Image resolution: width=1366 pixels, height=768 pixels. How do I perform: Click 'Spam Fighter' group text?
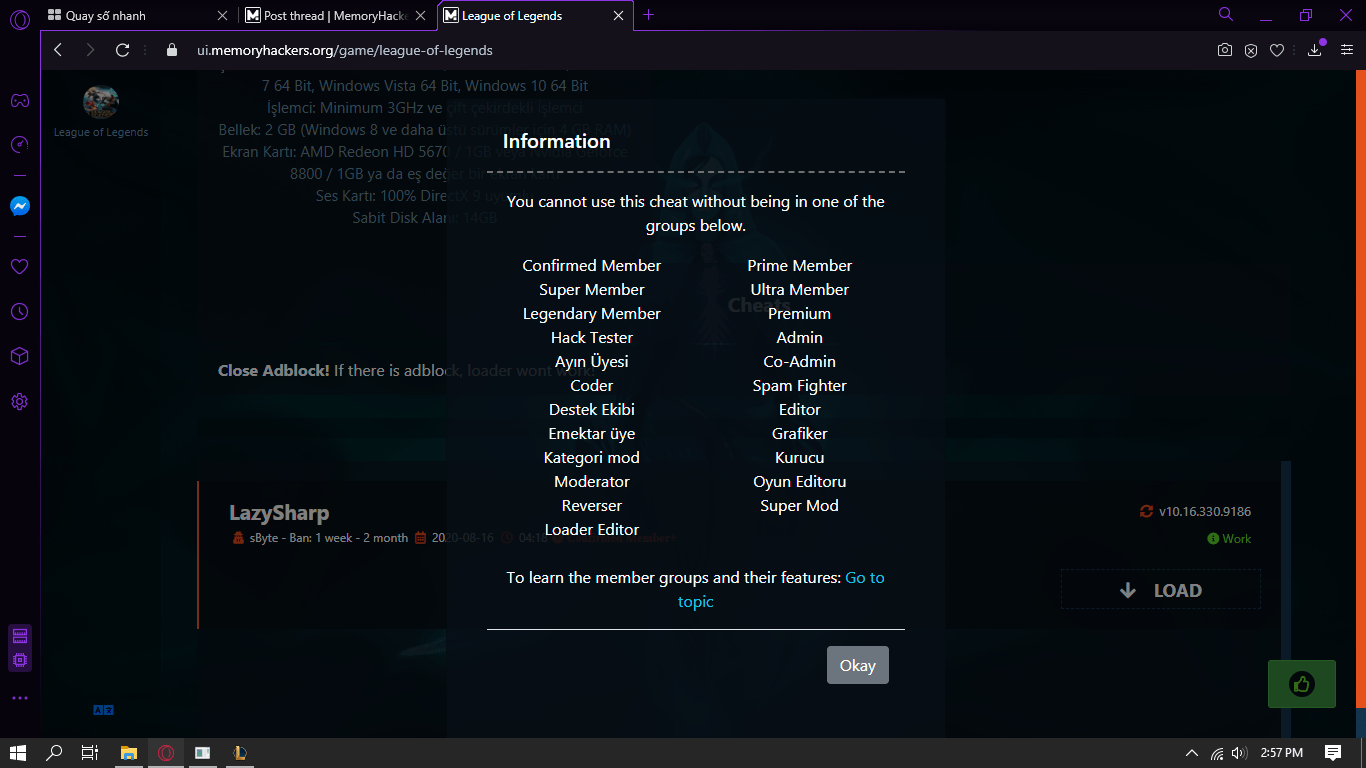(x=800, y=386)
